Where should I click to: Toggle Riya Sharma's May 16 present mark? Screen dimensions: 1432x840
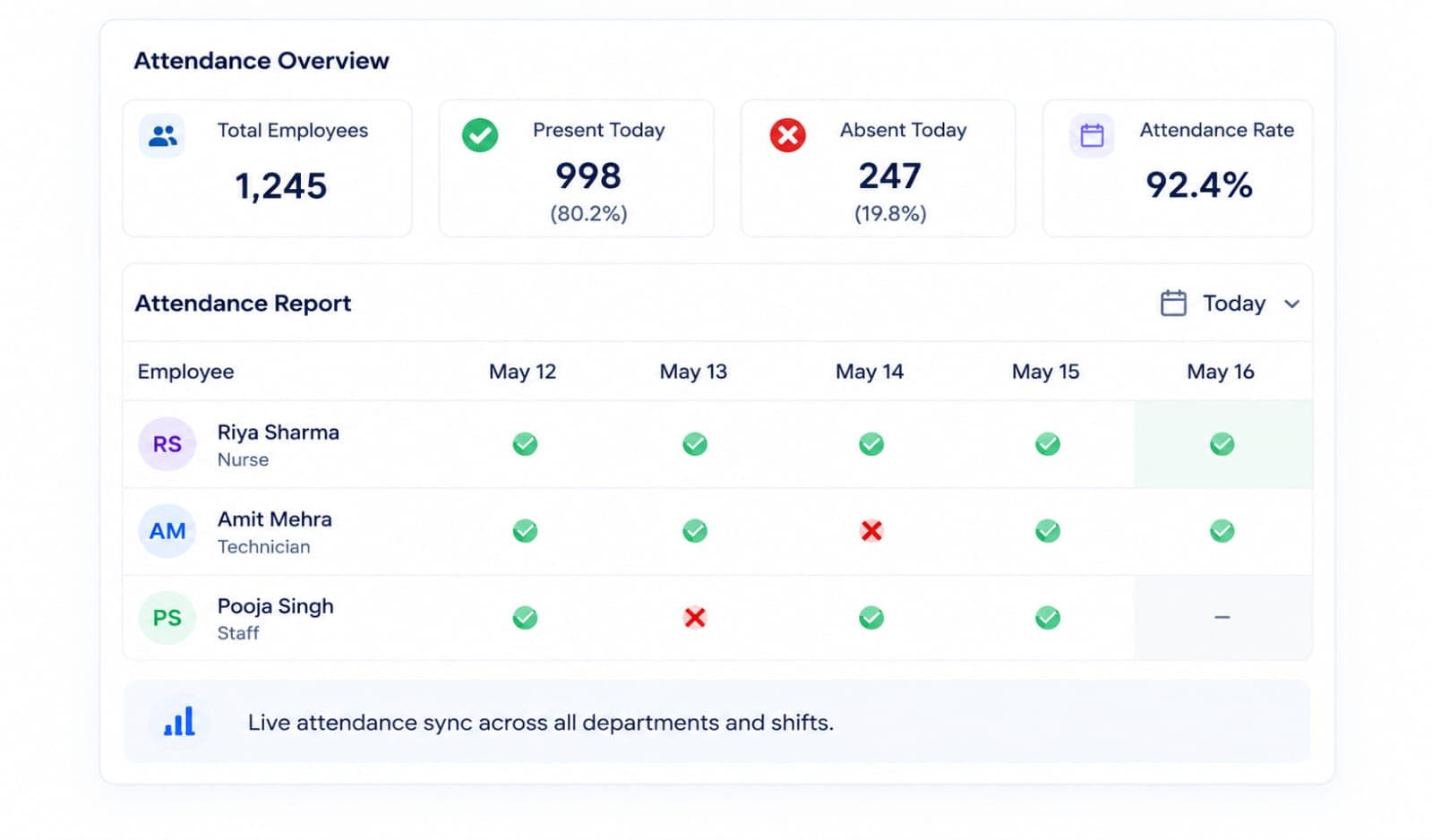[x=1222, y=444]
